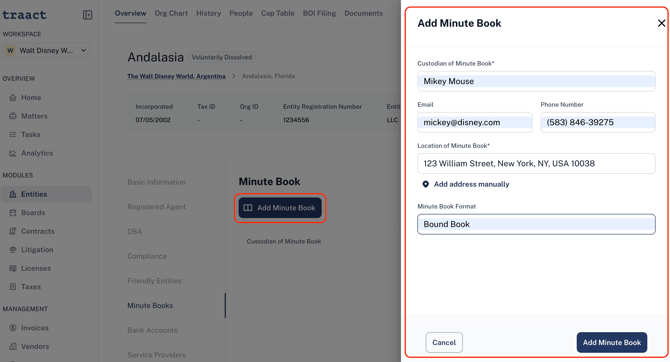Screen dimensions: 670x362
Task: Select Bank Accounts section
Action: [152, 330]
